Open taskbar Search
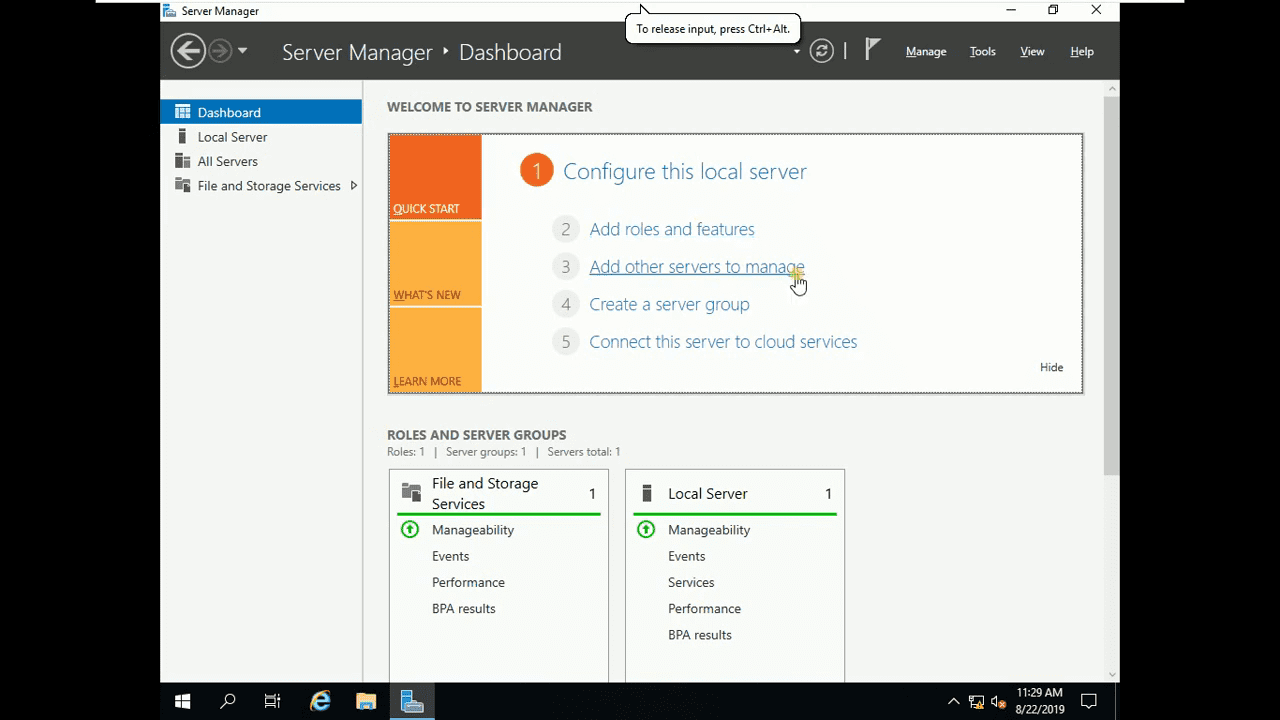This screenshot has height=720, width=1280. click(x=228, y=701)
